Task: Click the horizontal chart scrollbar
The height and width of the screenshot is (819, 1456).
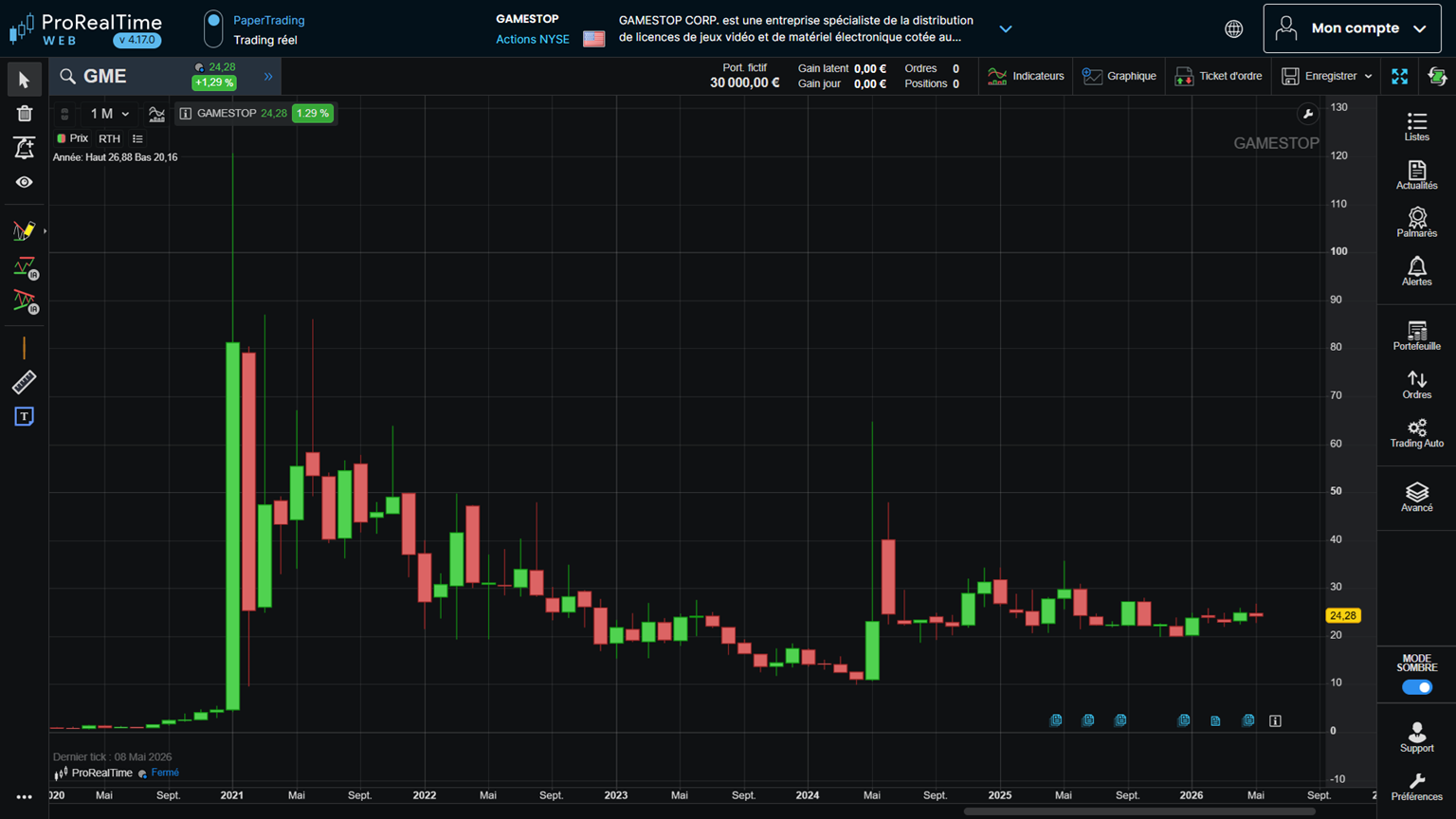Action: [x=1139, y=811]
